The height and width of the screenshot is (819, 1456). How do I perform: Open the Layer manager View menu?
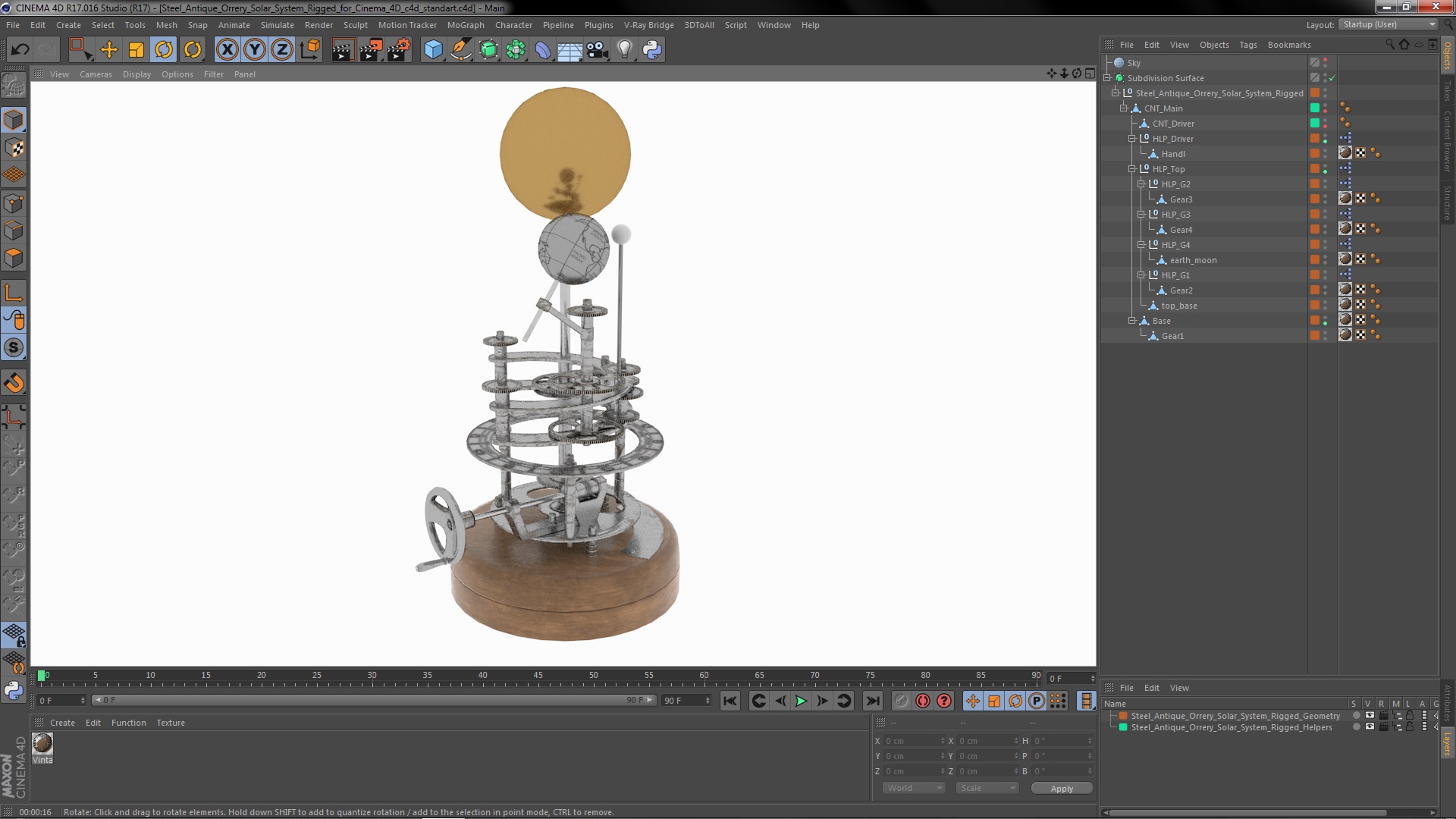click(x=1179, y=688)
